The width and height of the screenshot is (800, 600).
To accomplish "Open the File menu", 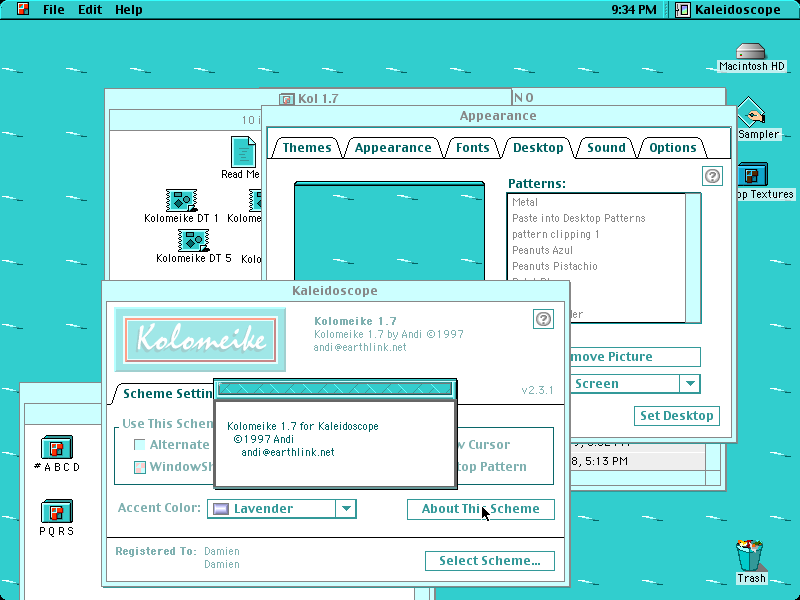I will [54, 9].
